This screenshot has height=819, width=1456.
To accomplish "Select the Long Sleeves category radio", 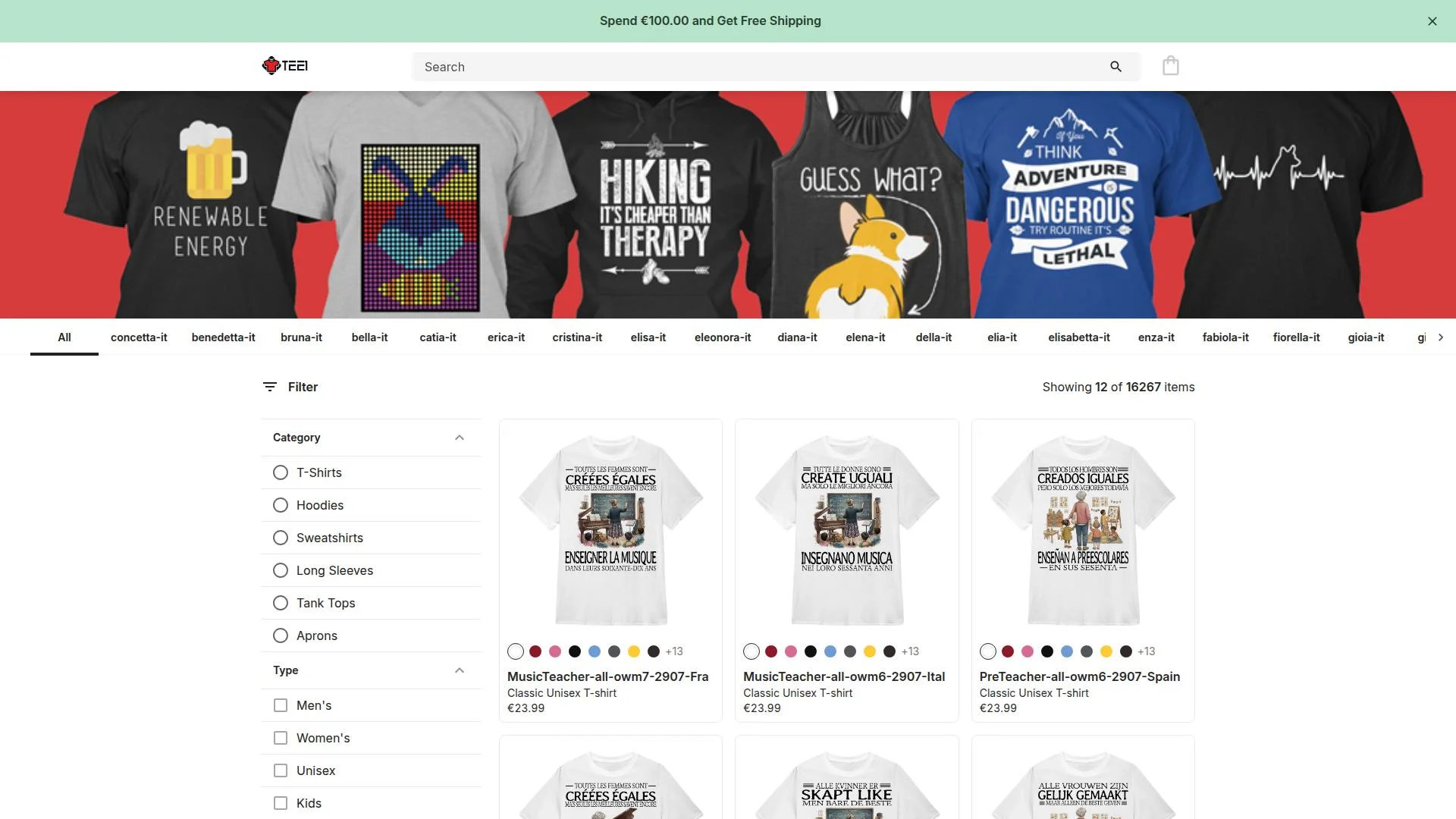I will coord(281,570).
